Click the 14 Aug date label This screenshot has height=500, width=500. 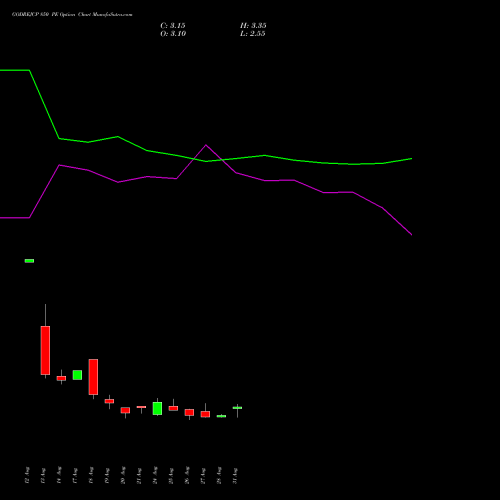coord(59,475)
